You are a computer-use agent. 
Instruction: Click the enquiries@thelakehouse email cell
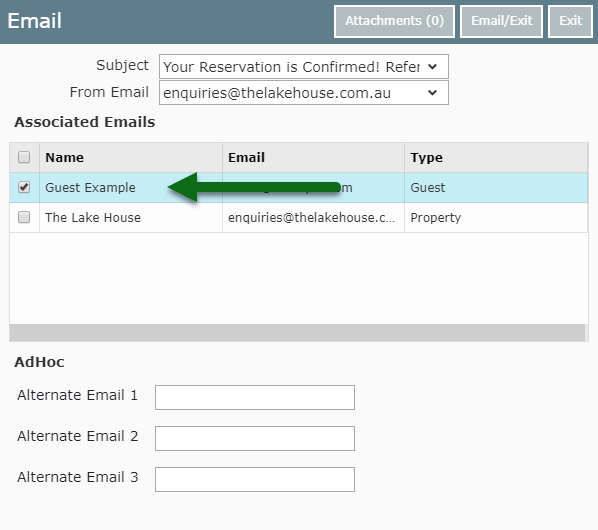pyautogui.click(x=311, y=218)
